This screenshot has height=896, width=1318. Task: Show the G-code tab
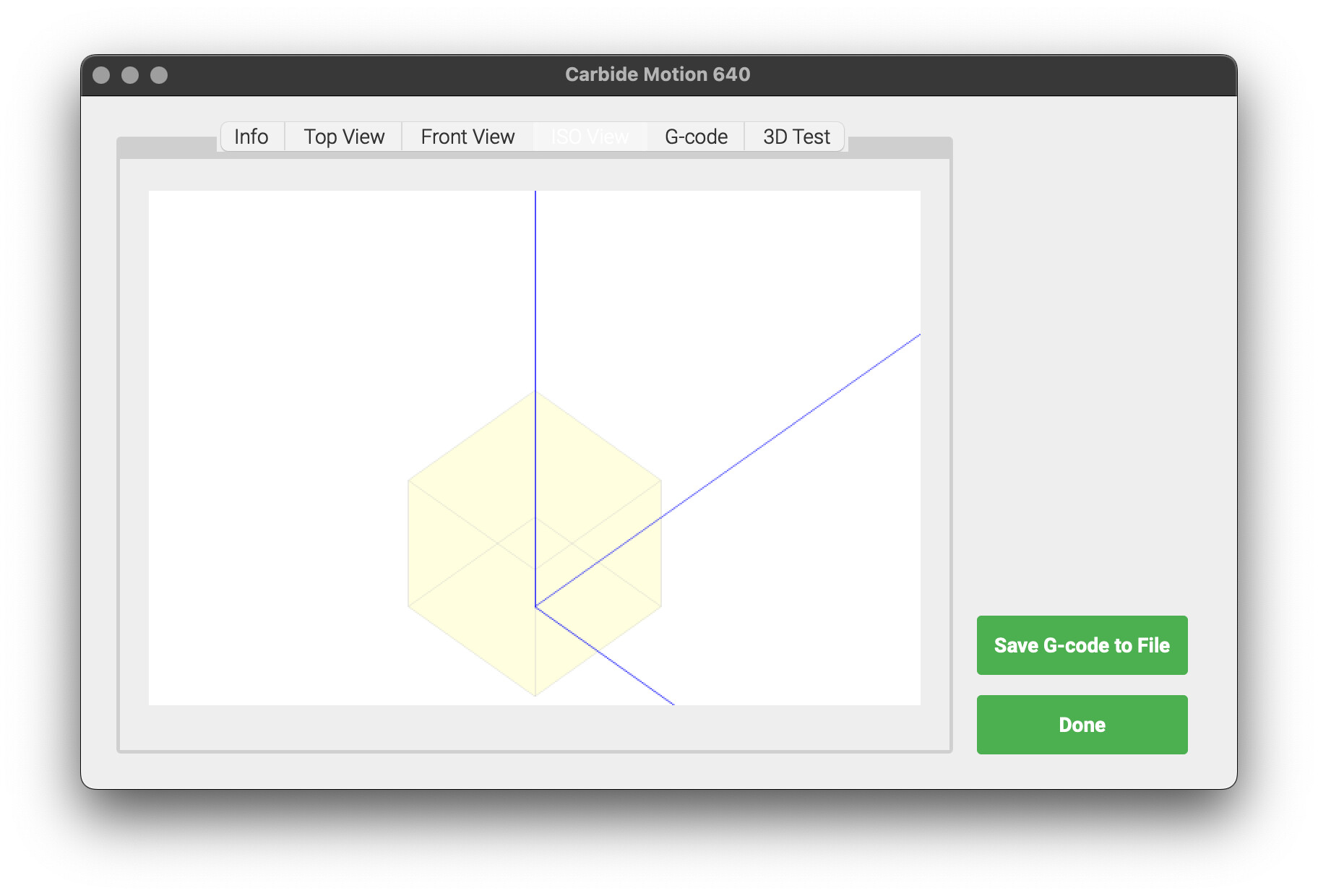696,137
